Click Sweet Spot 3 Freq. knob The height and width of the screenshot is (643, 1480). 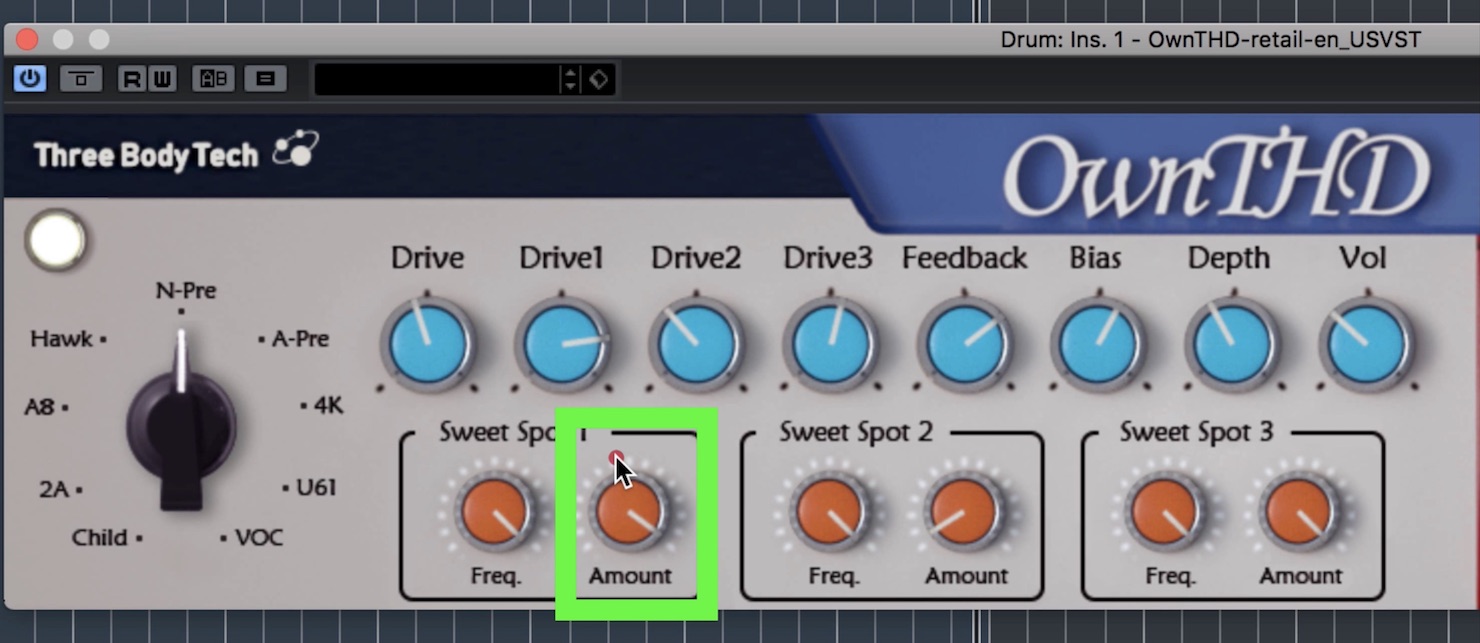(1165, 511)
